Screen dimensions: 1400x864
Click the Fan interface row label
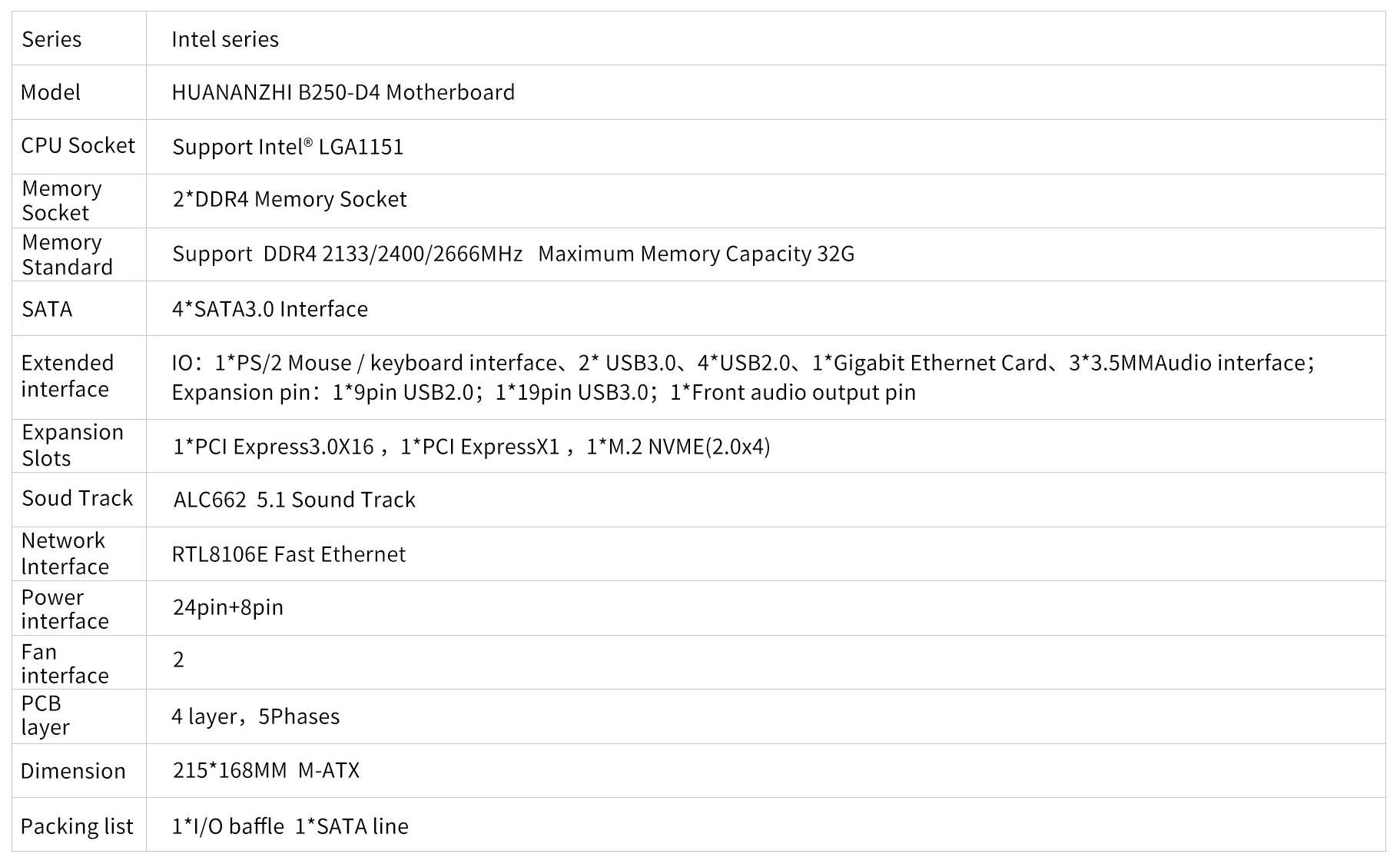pyautogui.click(x=65, y=663)
